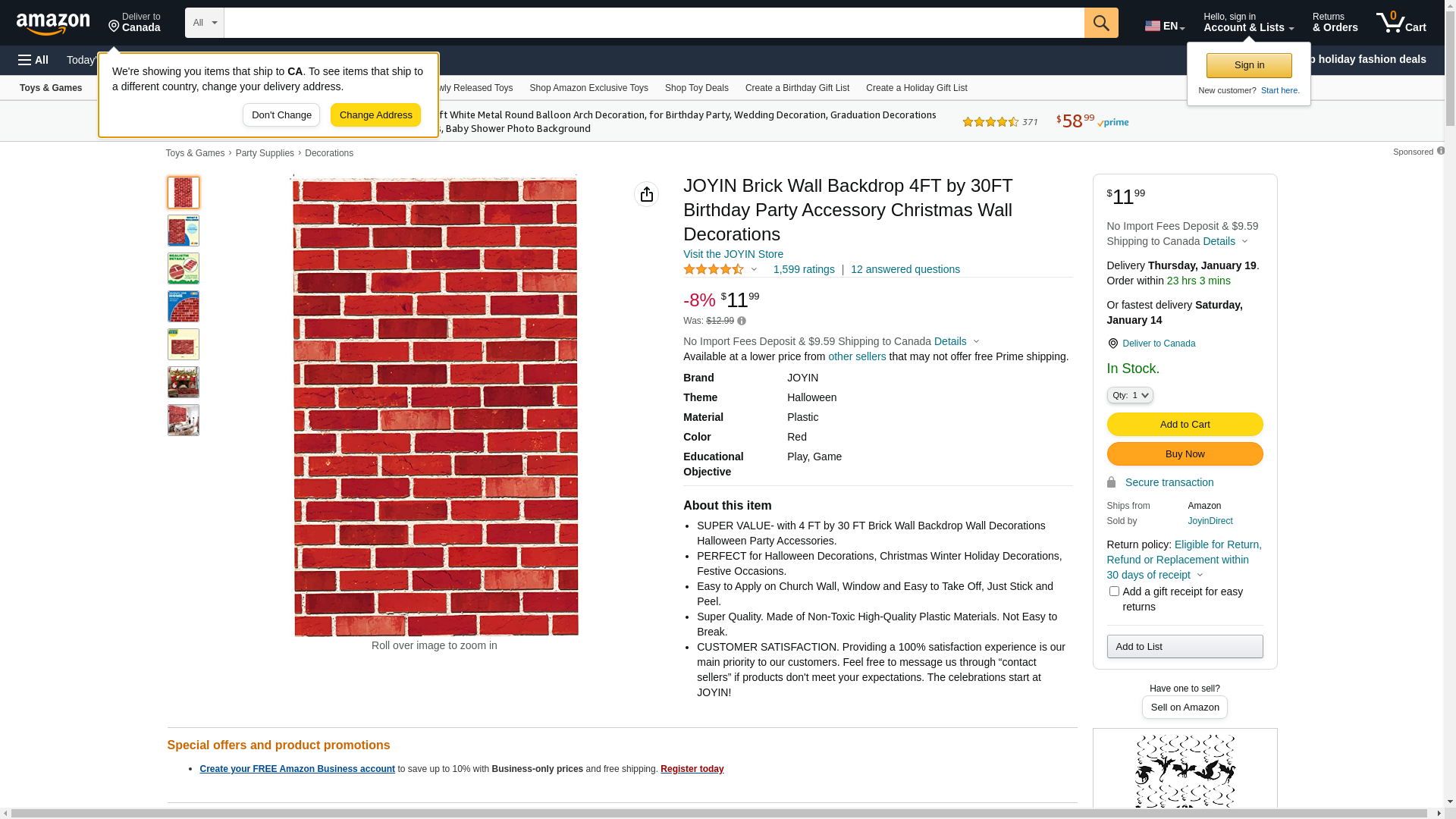Click the search magnifier button

[x=1100, y=23]
